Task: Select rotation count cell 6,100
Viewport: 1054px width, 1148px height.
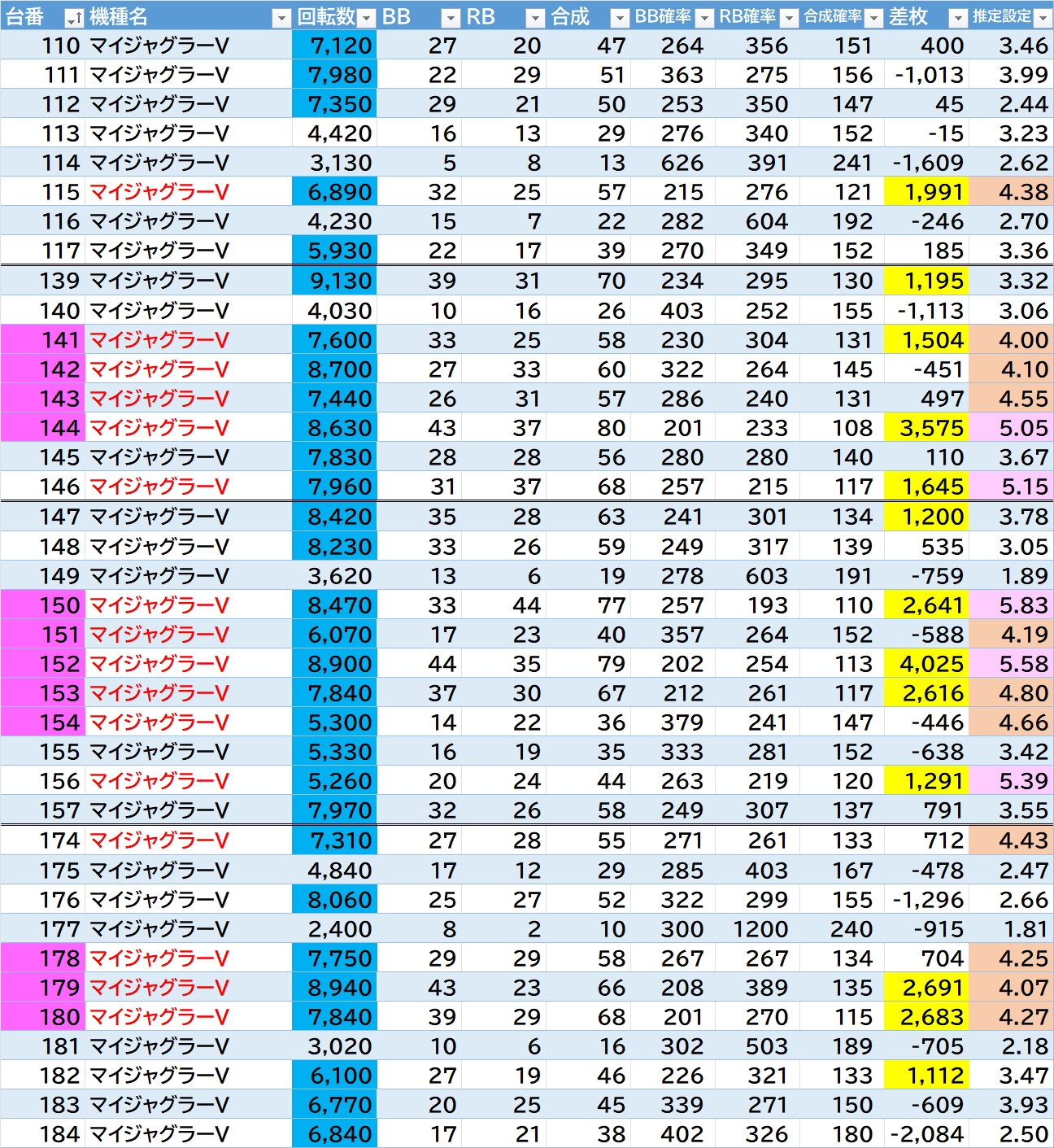Action: click(334, 1076)
